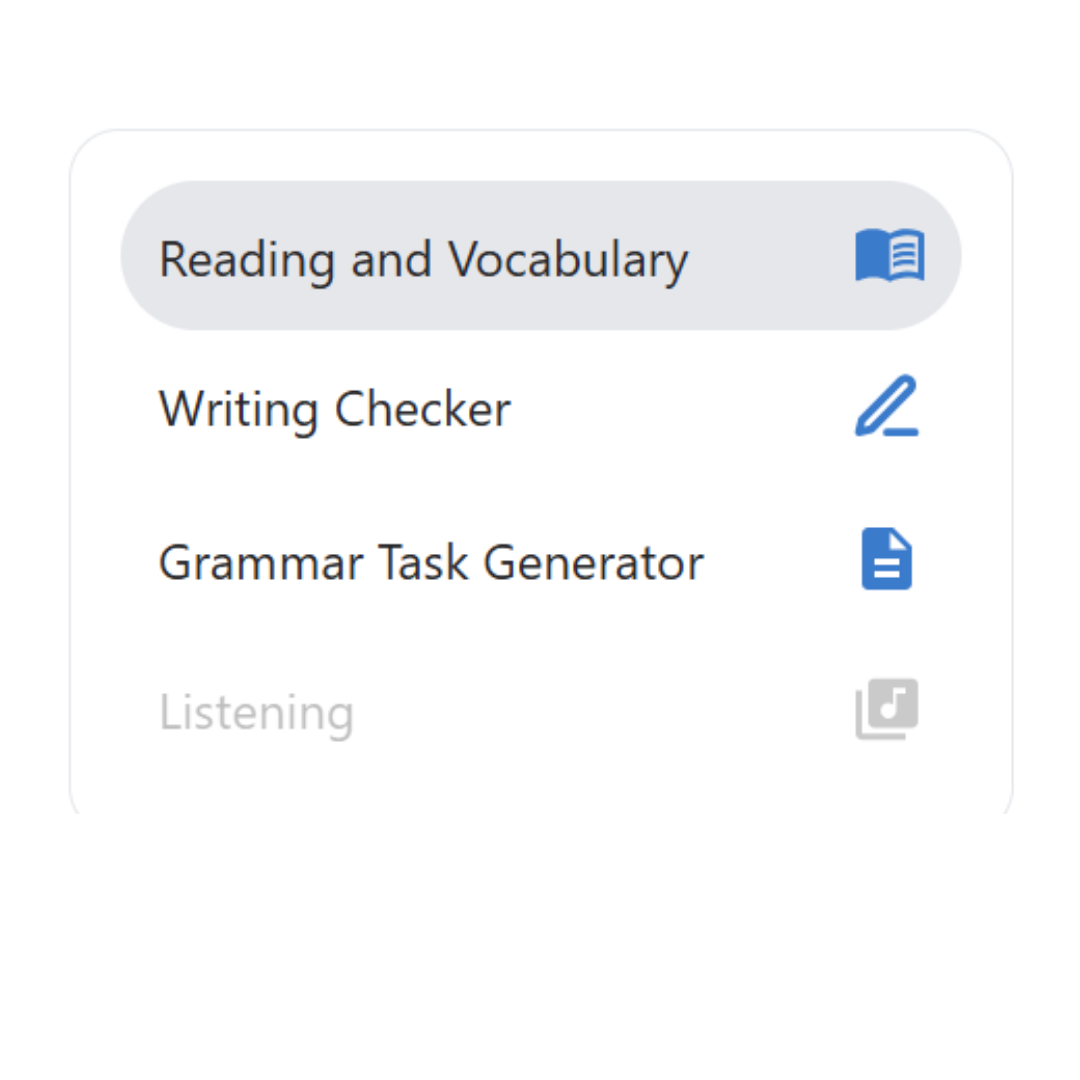Click the highlighted Reading and Vocabulary row
This screenshot has width=1080, height=1080.
point(540,256)
